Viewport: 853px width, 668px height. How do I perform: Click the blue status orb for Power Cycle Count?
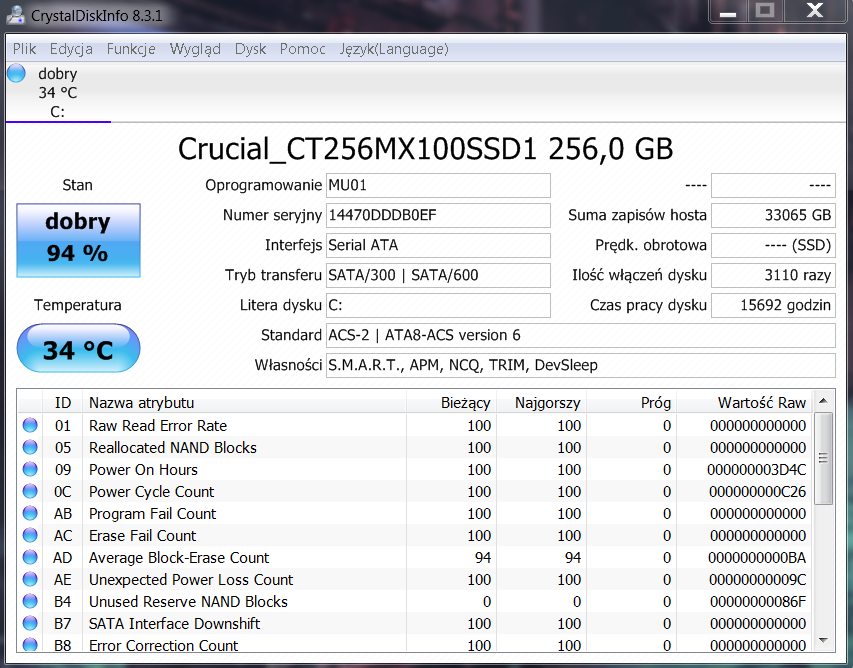pos(30,491)
